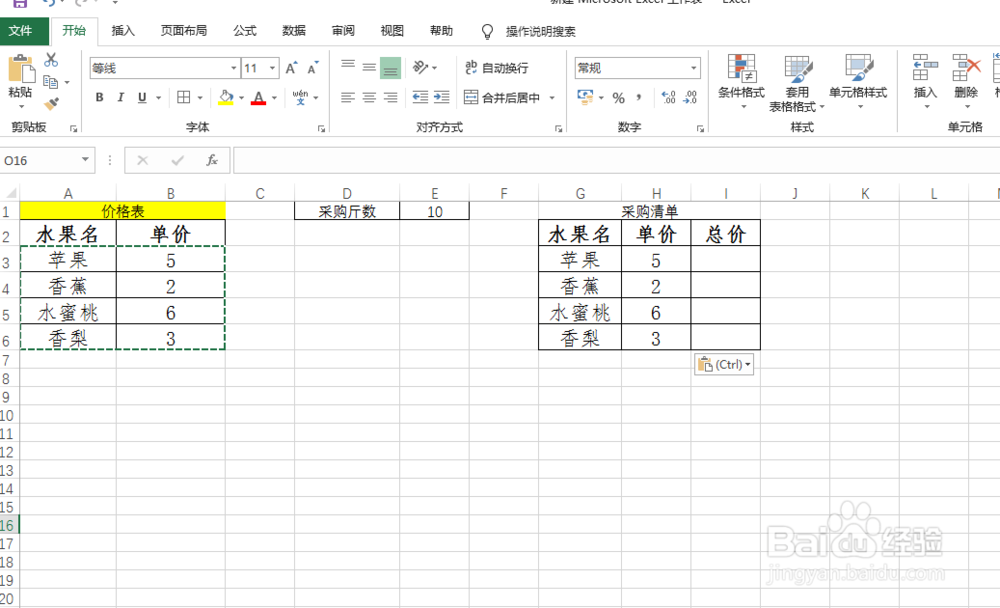
Task: Open the Paste Options (Ctrl) dropdown
Action: point(724,364)
